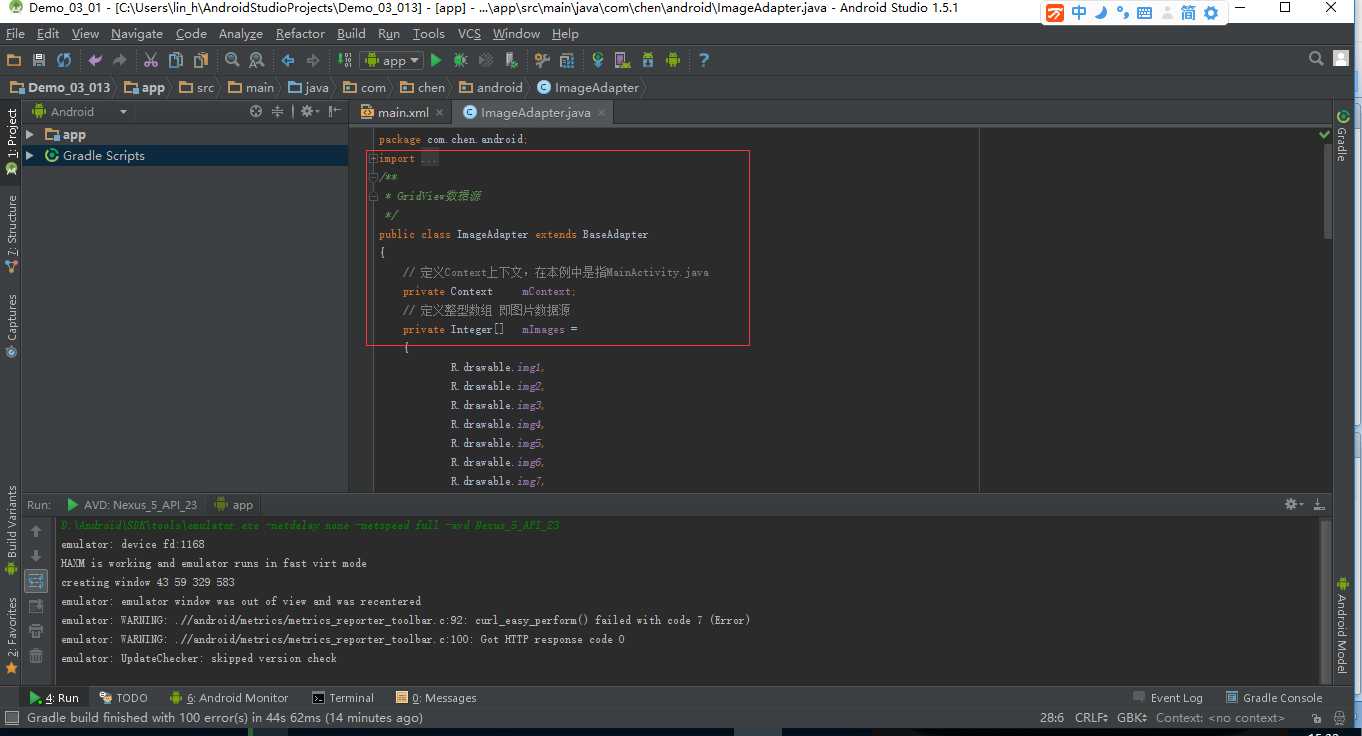Open AVD Manager toolbar icon
The height and width of the screenshot is (736, 1362).
pyautogui.click(x=623, y=60)
